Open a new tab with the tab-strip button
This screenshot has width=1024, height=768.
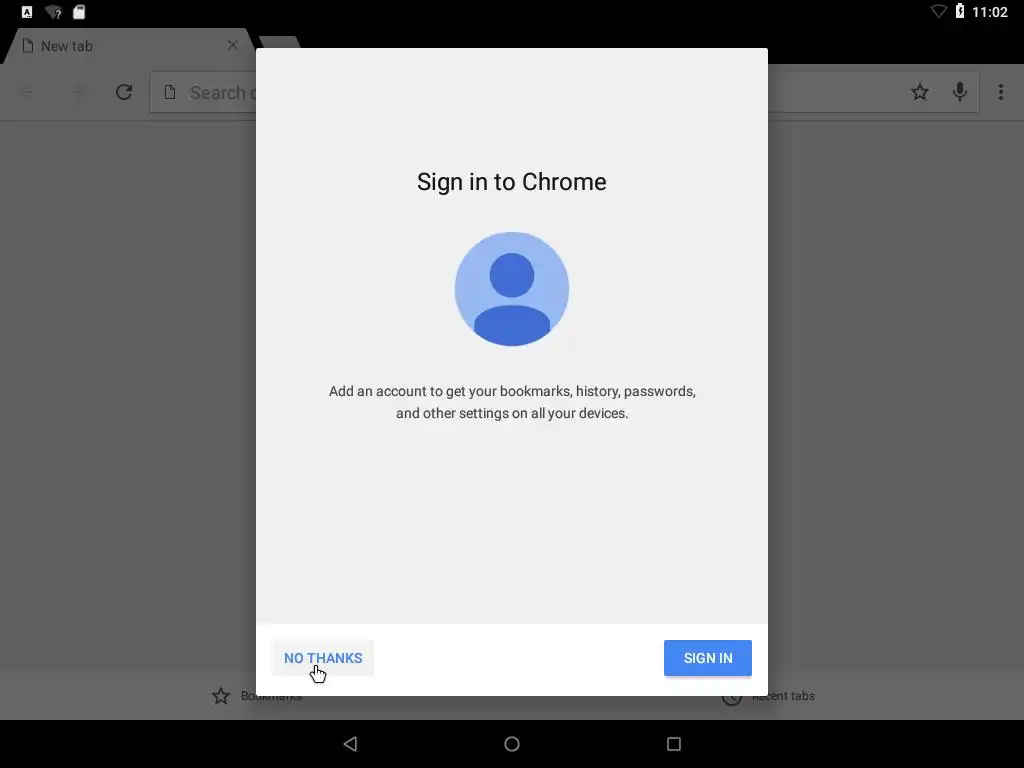click(280, 42)
